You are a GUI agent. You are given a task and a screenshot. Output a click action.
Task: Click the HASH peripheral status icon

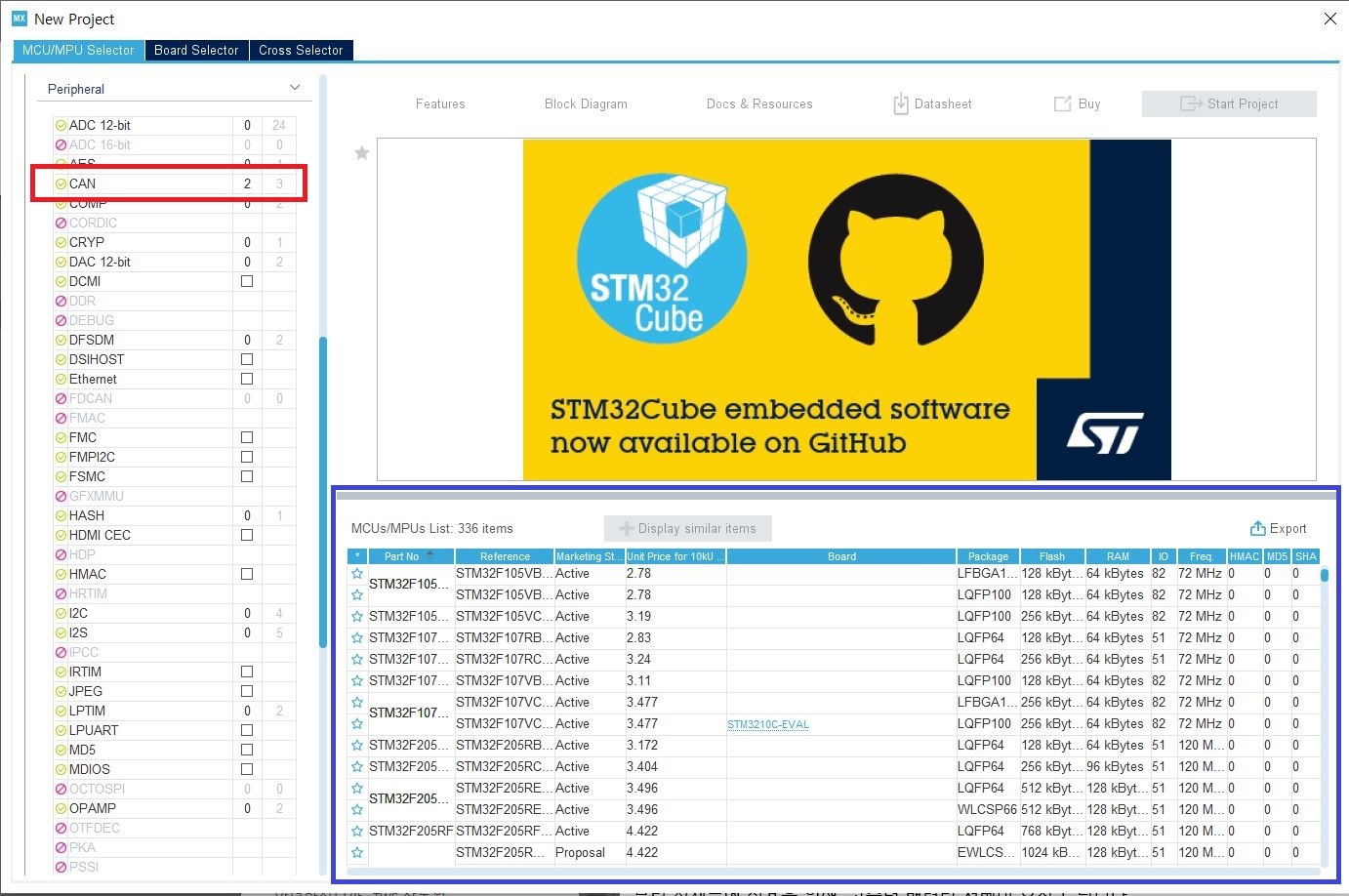(x=61, y=515)
